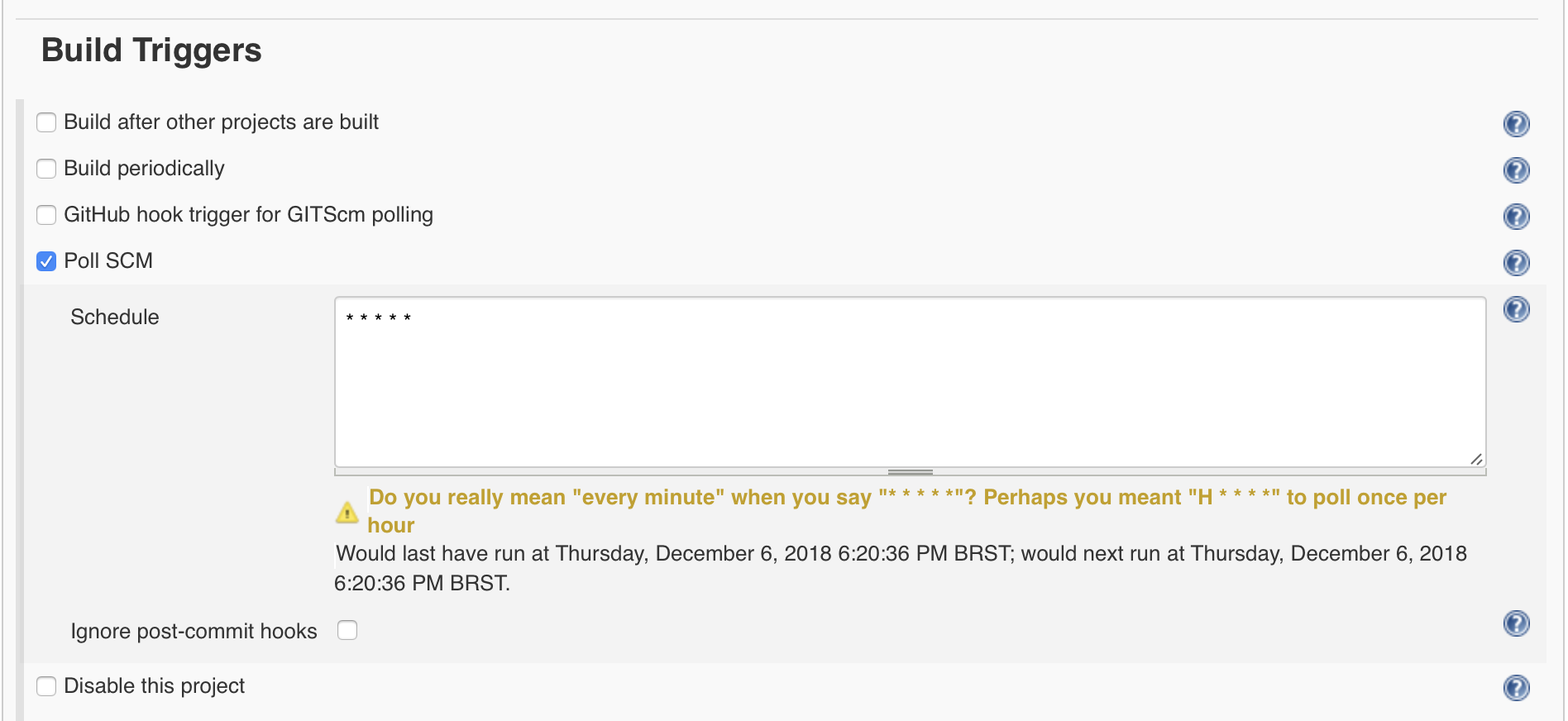Click the horizontal resize bar below Schedule

point(910,472)
